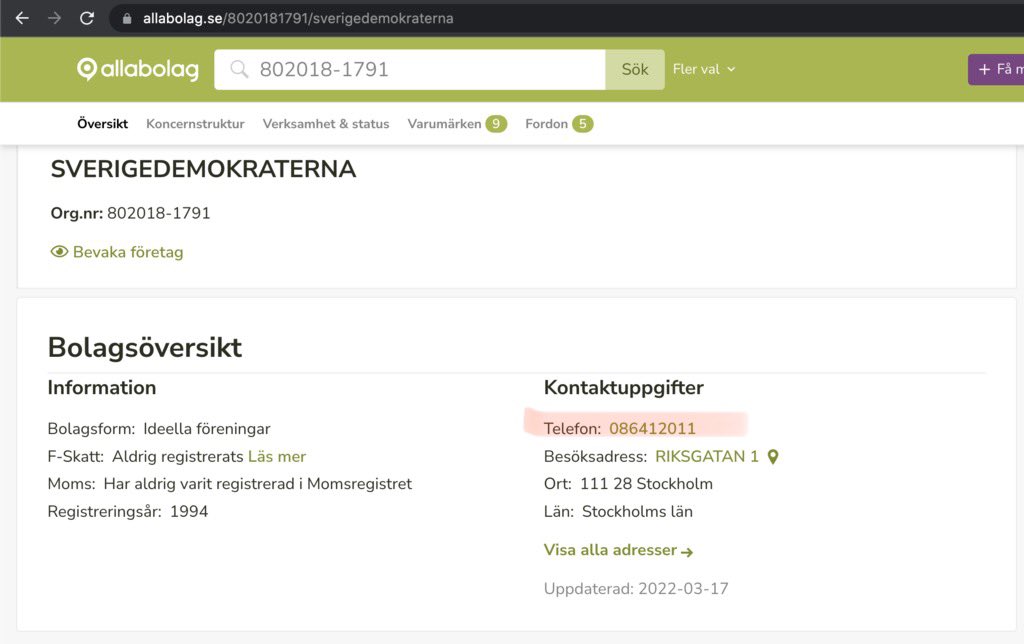Click the Bolagsöversikt heading
This screenshot has width=1024, height=644.
[145, 347]
